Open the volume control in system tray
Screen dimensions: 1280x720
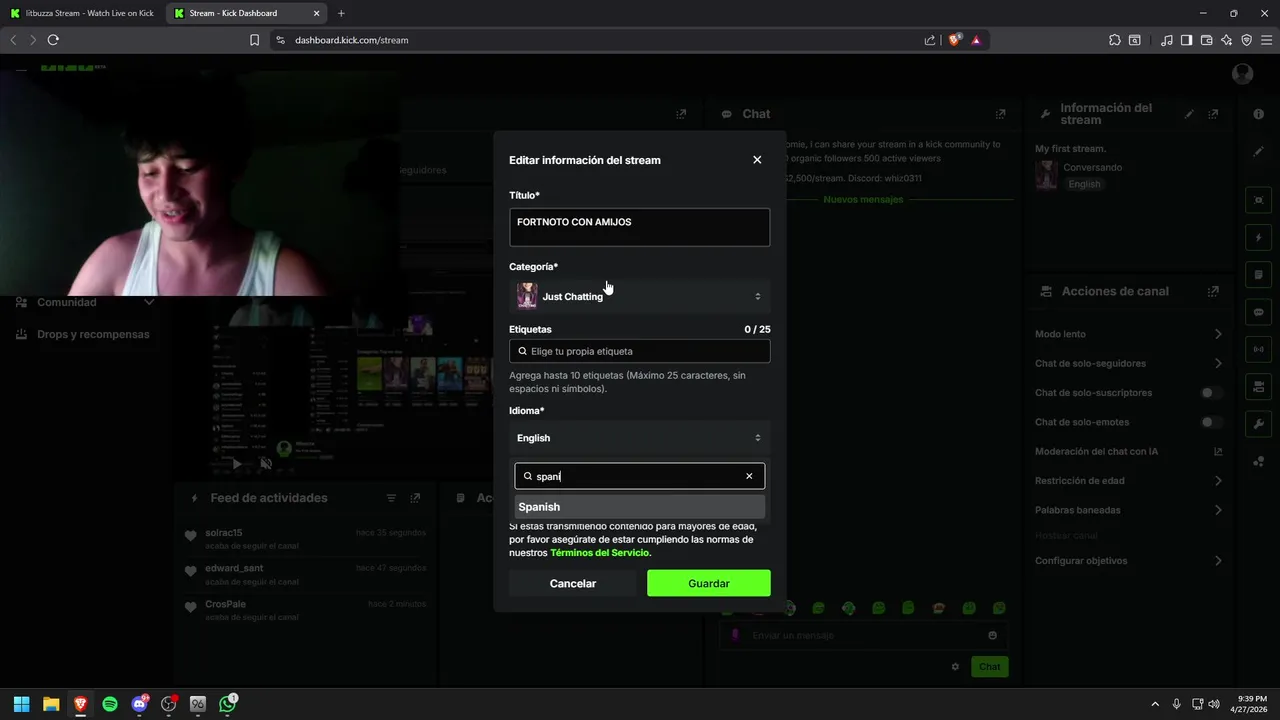[x=1214, y=704]
